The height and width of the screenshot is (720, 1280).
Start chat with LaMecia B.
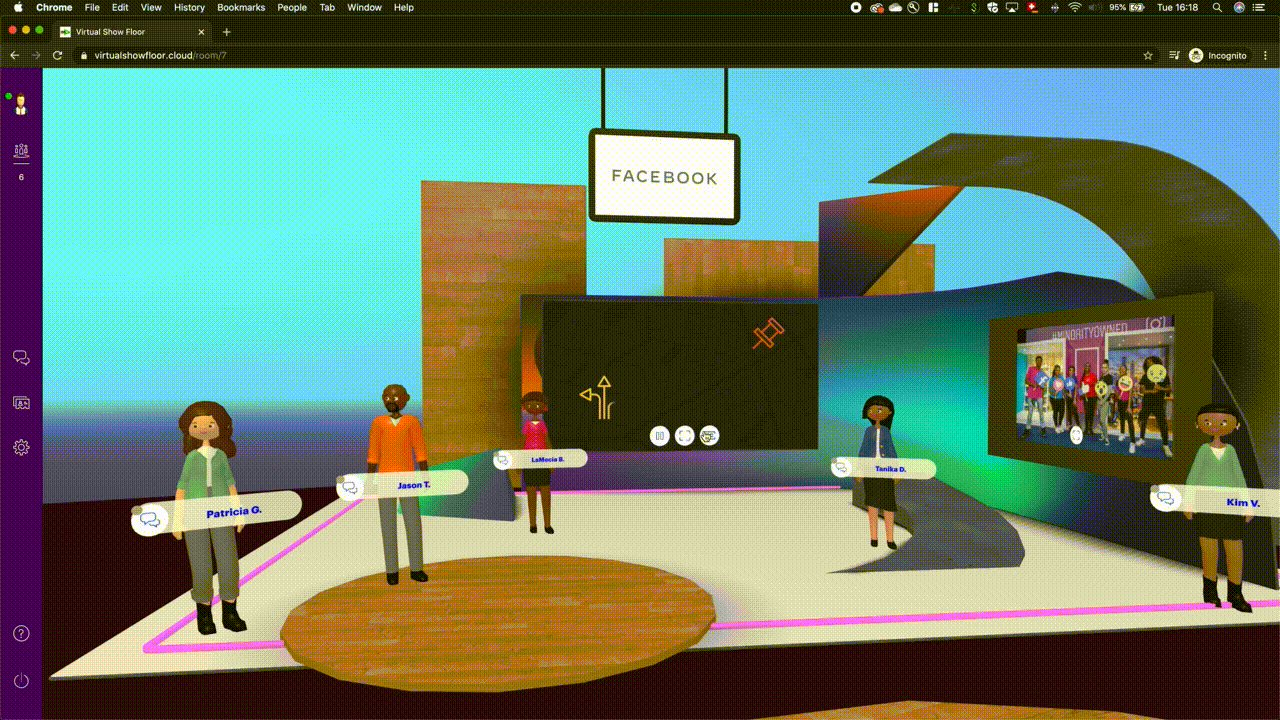504,461
